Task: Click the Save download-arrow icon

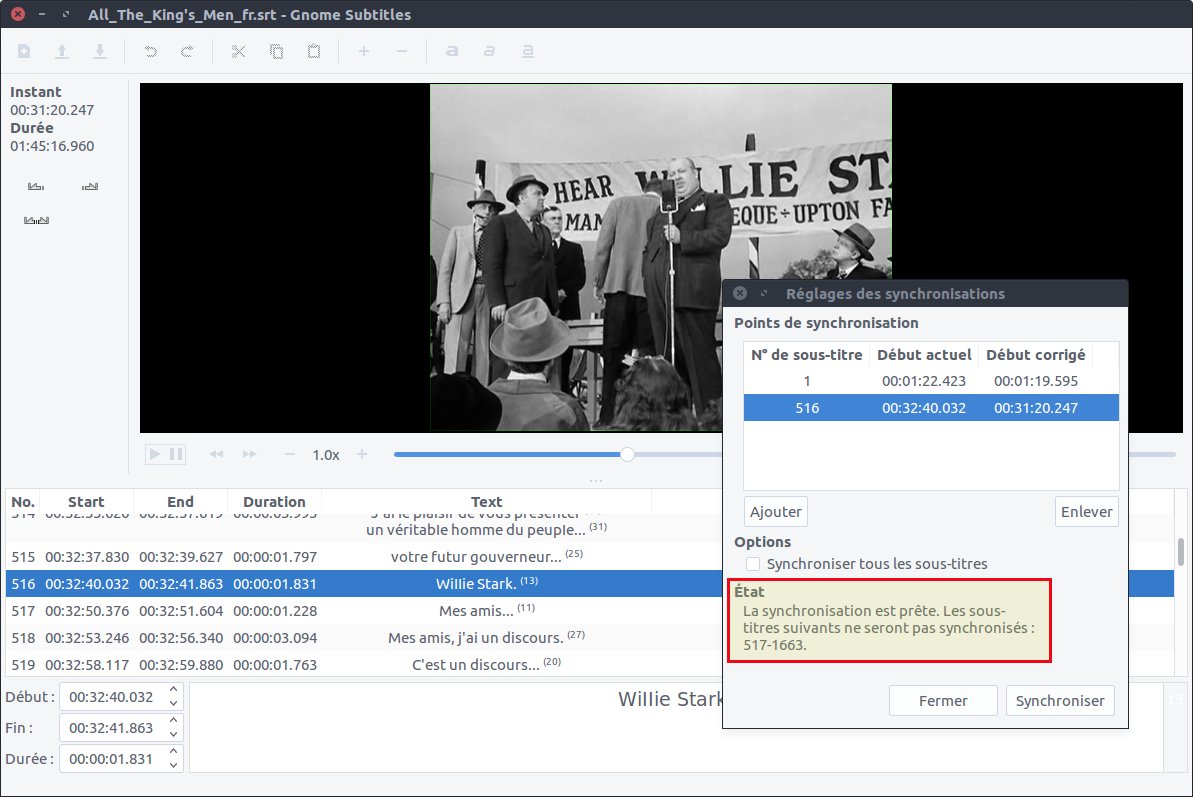Action: click(x=100, y=51)
